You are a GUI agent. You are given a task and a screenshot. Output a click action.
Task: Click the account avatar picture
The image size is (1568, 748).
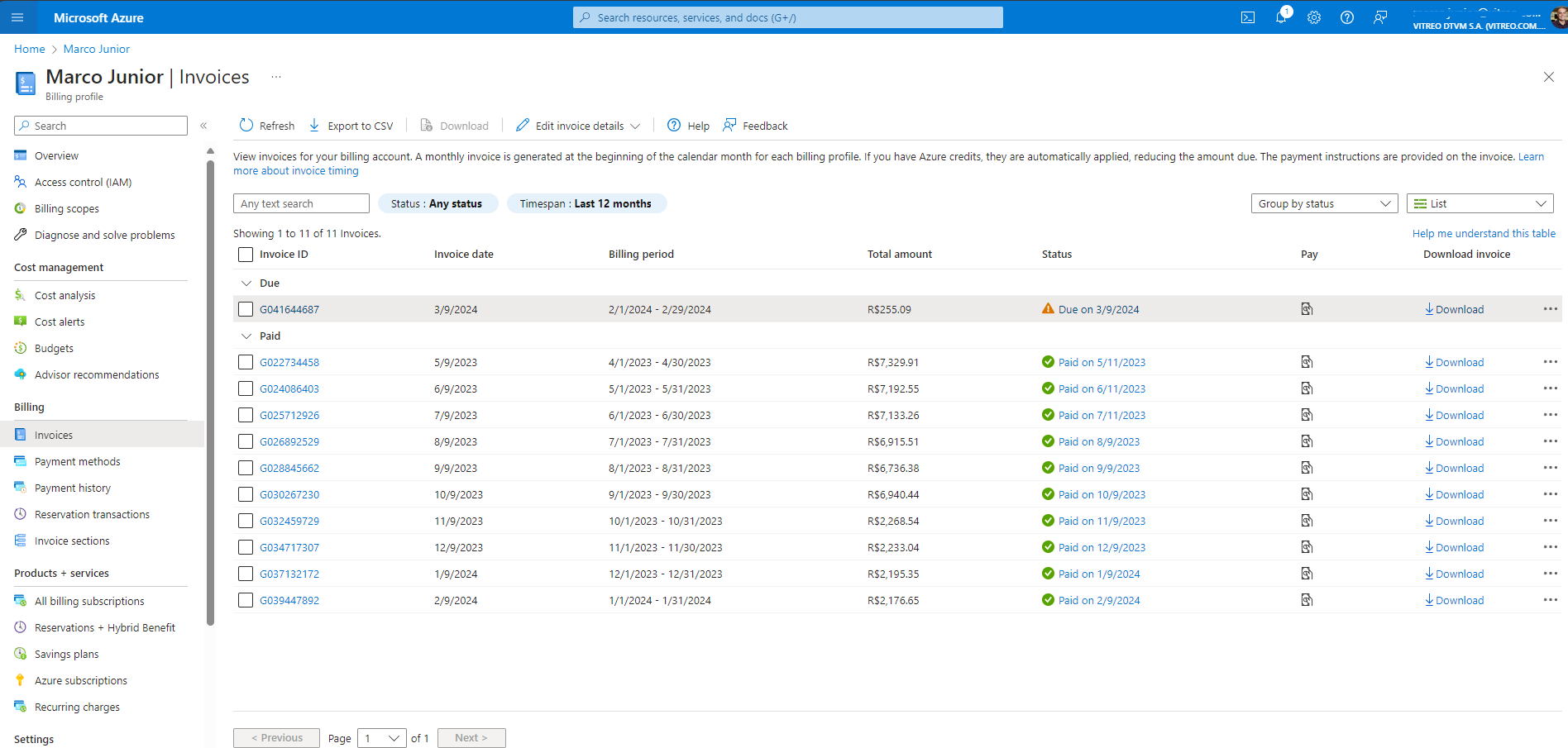pyautogui.click(x=1560, y=17)
